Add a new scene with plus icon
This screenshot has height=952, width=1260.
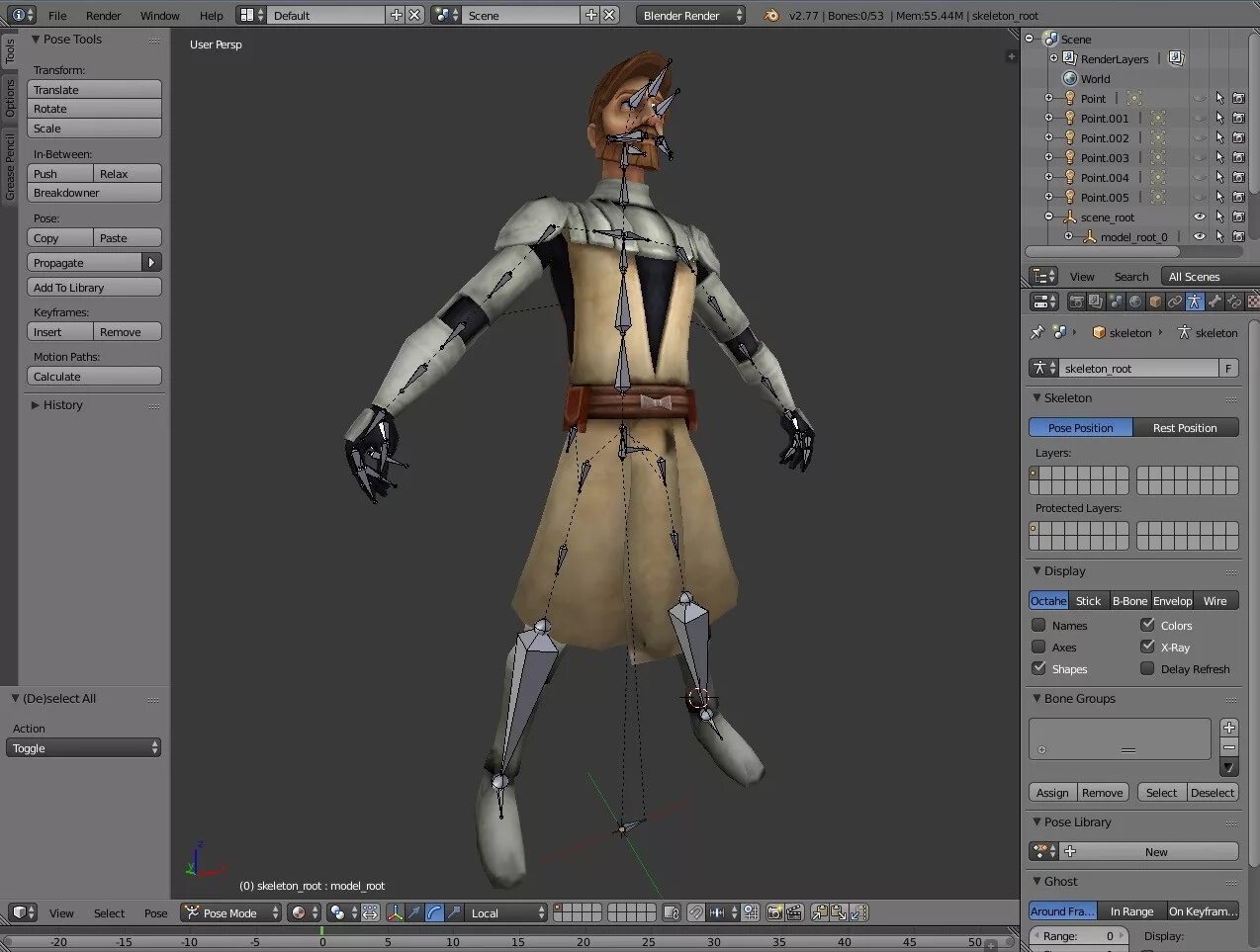[591, 15]
